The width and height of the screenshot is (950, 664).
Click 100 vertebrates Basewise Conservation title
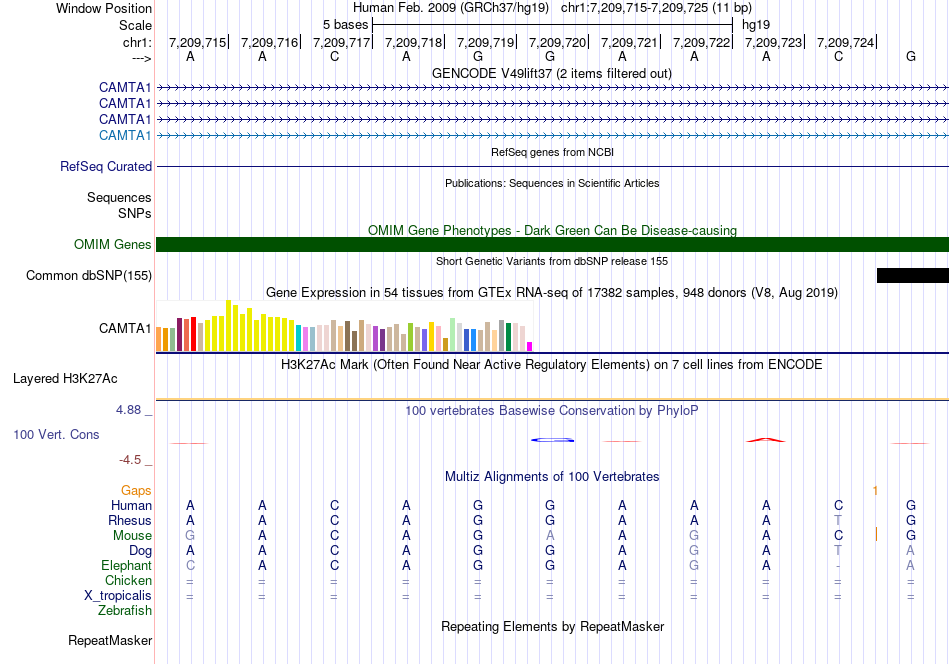pyautogui.click(x=552, y=411)
